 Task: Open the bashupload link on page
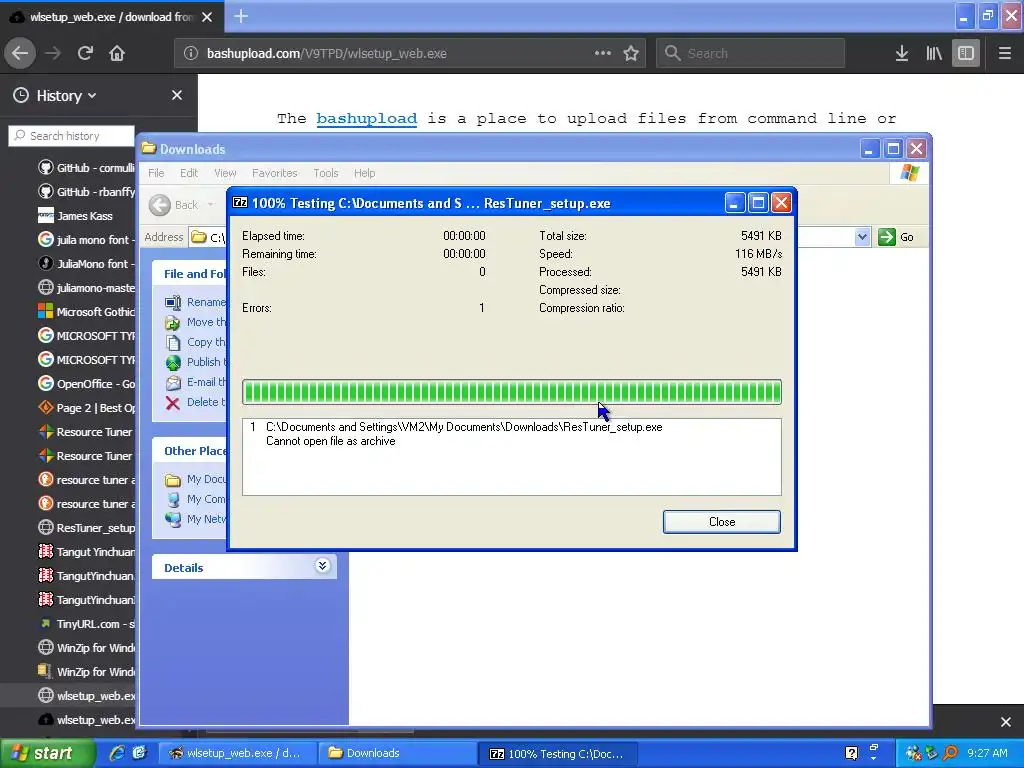(x=366, y=118)
